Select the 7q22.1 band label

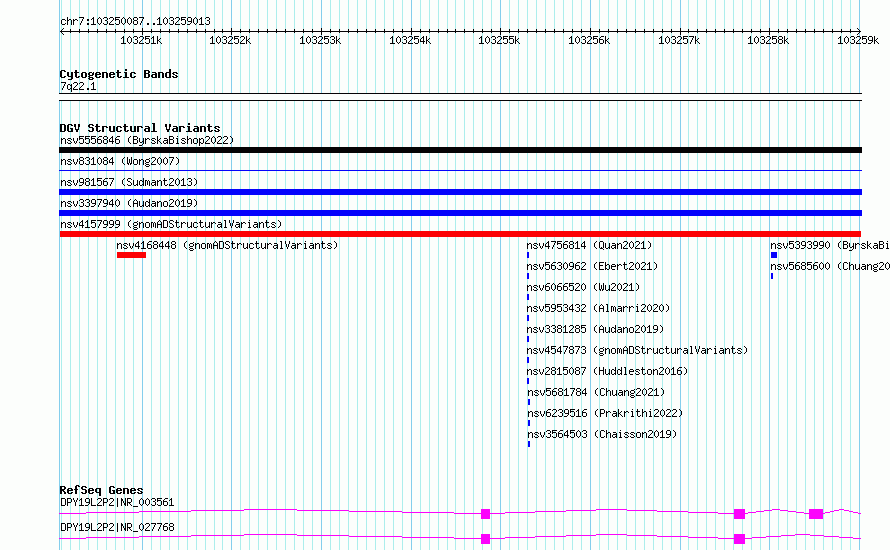[x=78, y=86]
